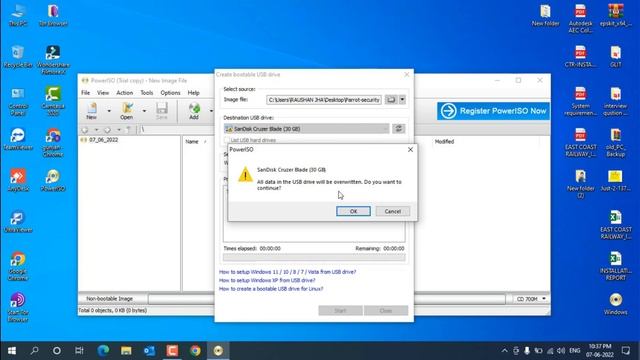Screen dimensions: 640x360
Task: Open the Help menu in PowerISO
Action: (193, 93)
